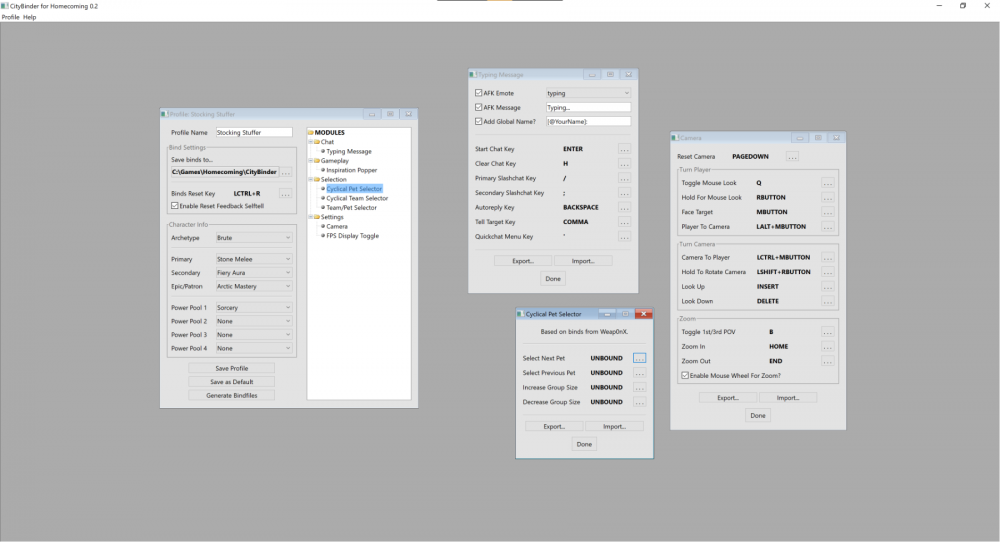Click the ellipsis button for Reset Camera
The image size is (1000, 542).
(x=792, y=157)
